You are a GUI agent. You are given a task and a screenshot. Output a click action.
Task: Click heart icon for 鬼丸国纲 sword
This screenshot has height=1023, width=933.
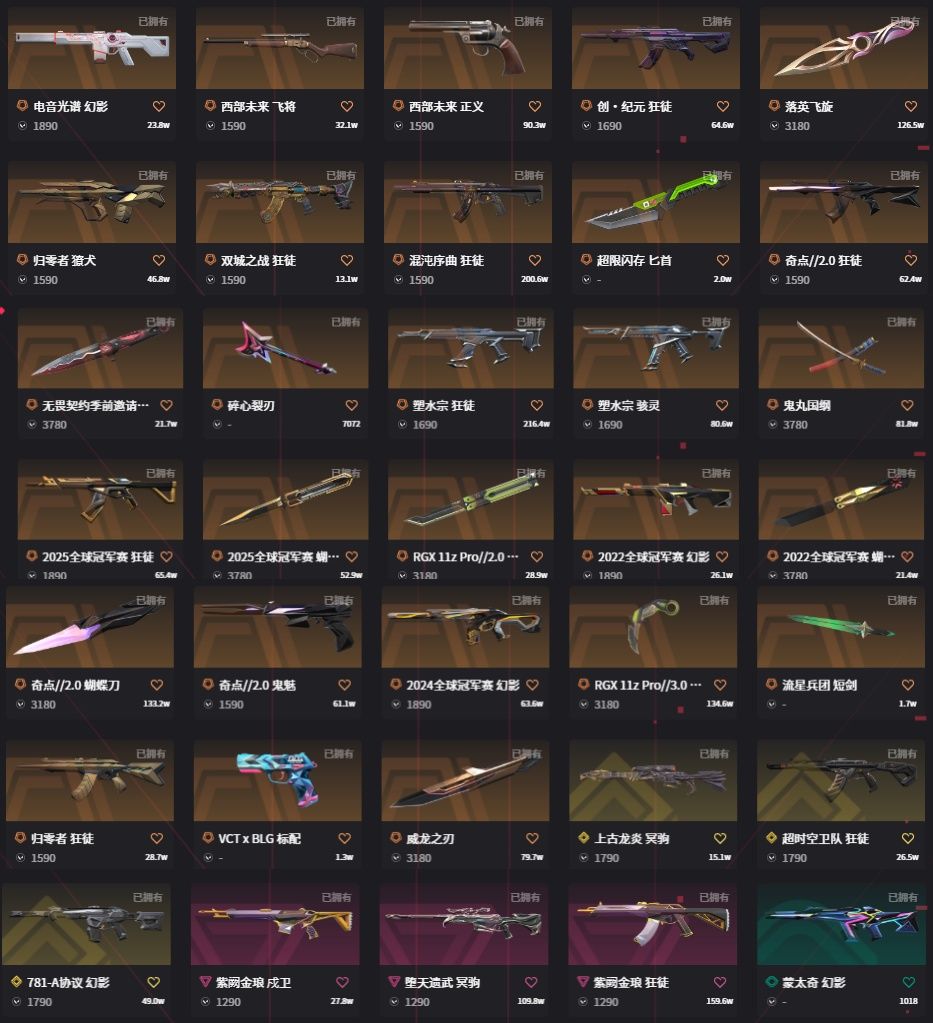pos(907,405)
